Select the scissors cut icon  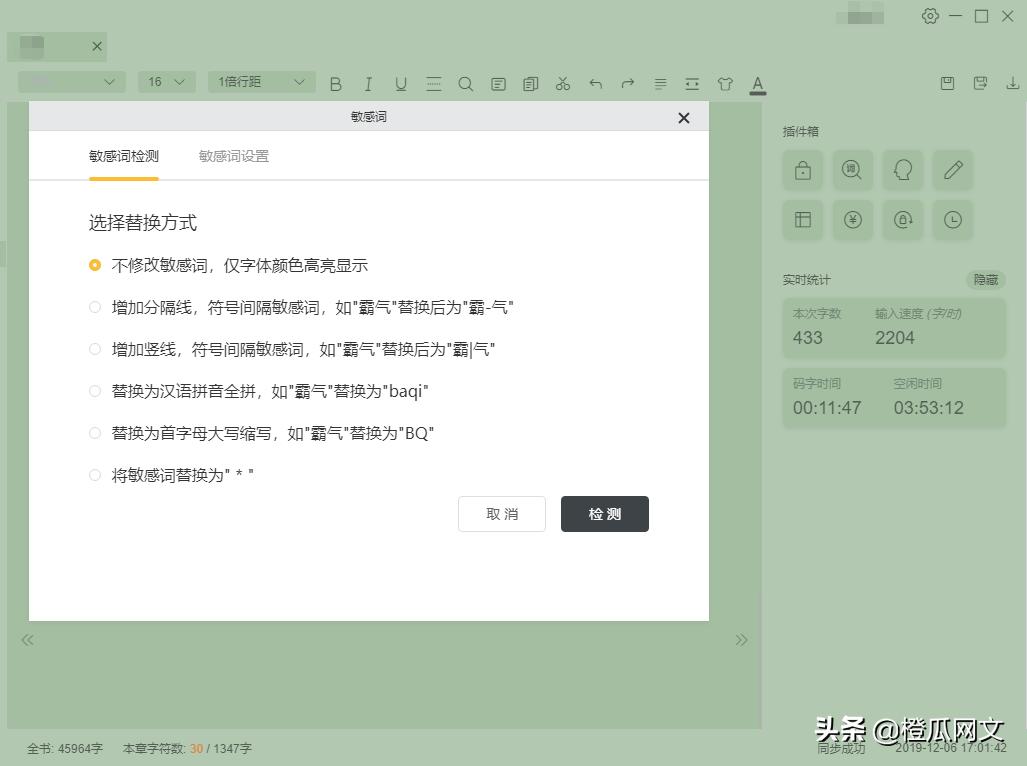pos(562,84)
